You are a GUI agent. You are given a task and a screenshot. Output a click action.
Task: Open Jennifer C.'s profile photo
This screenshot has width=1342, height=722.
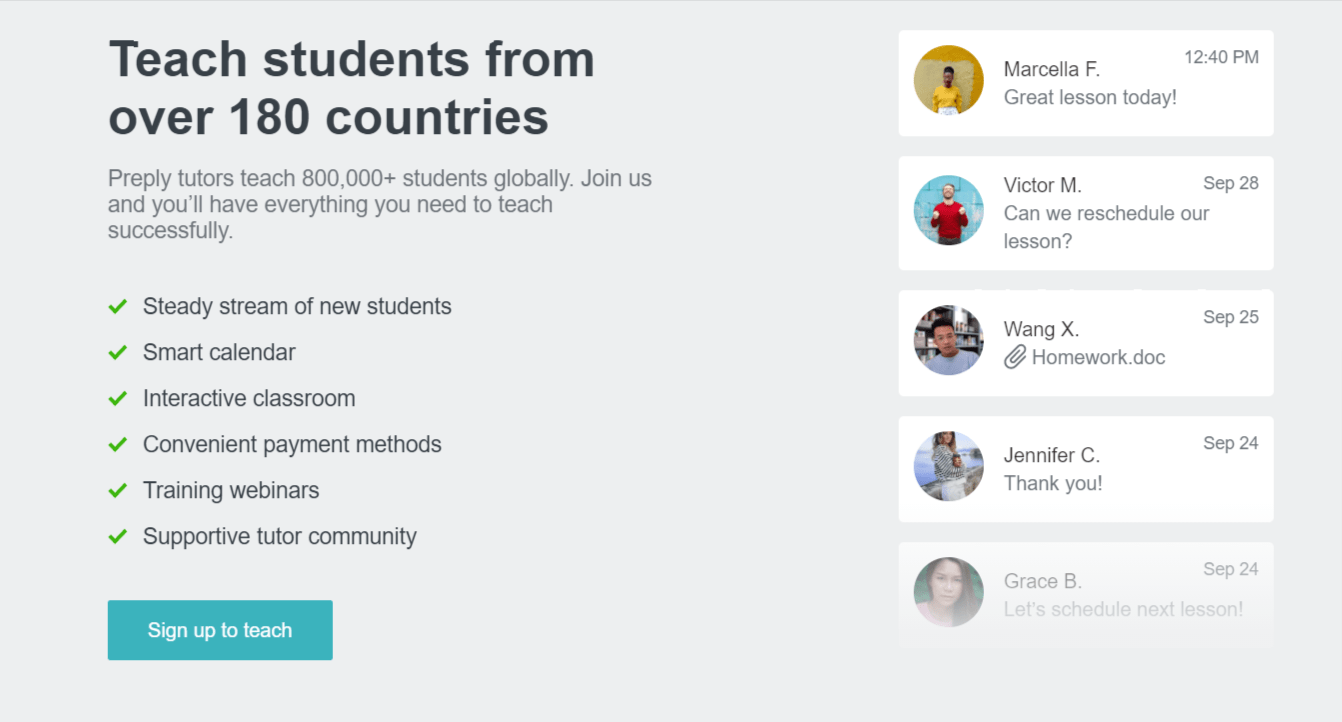[x=948, y=466]
